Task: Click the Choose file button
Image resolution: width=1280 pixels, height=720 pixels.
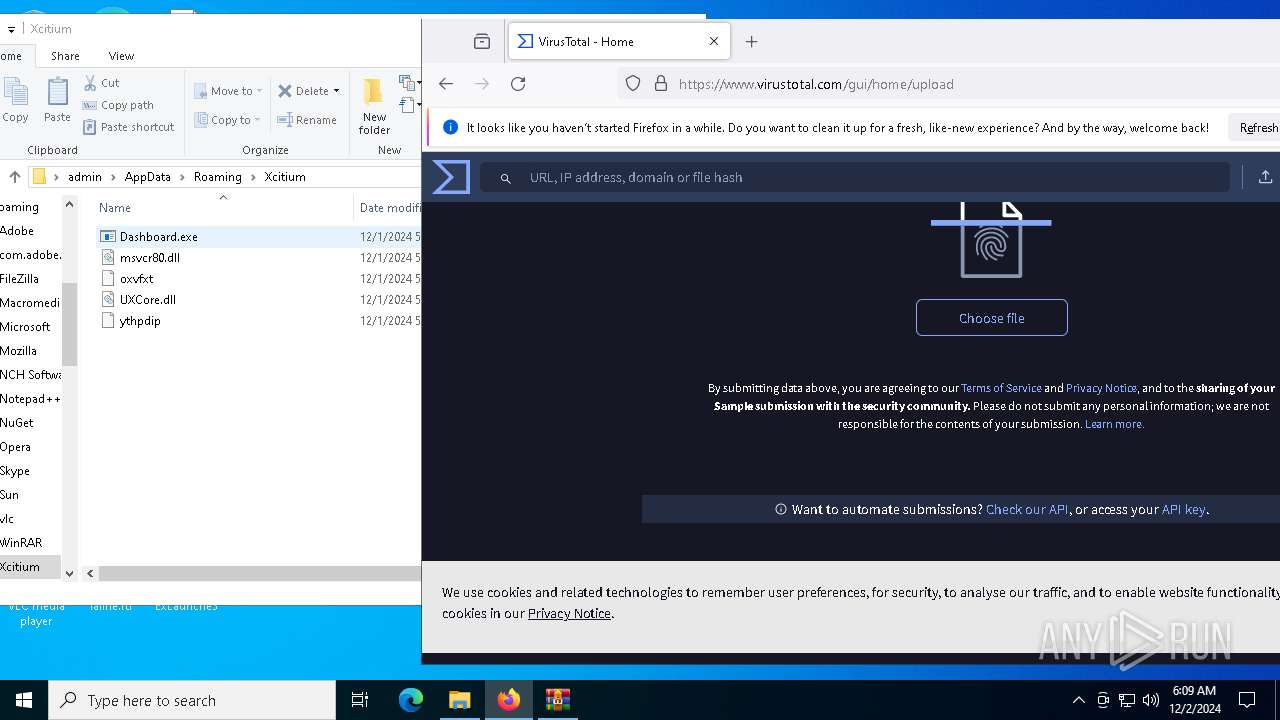Action: 991,318
